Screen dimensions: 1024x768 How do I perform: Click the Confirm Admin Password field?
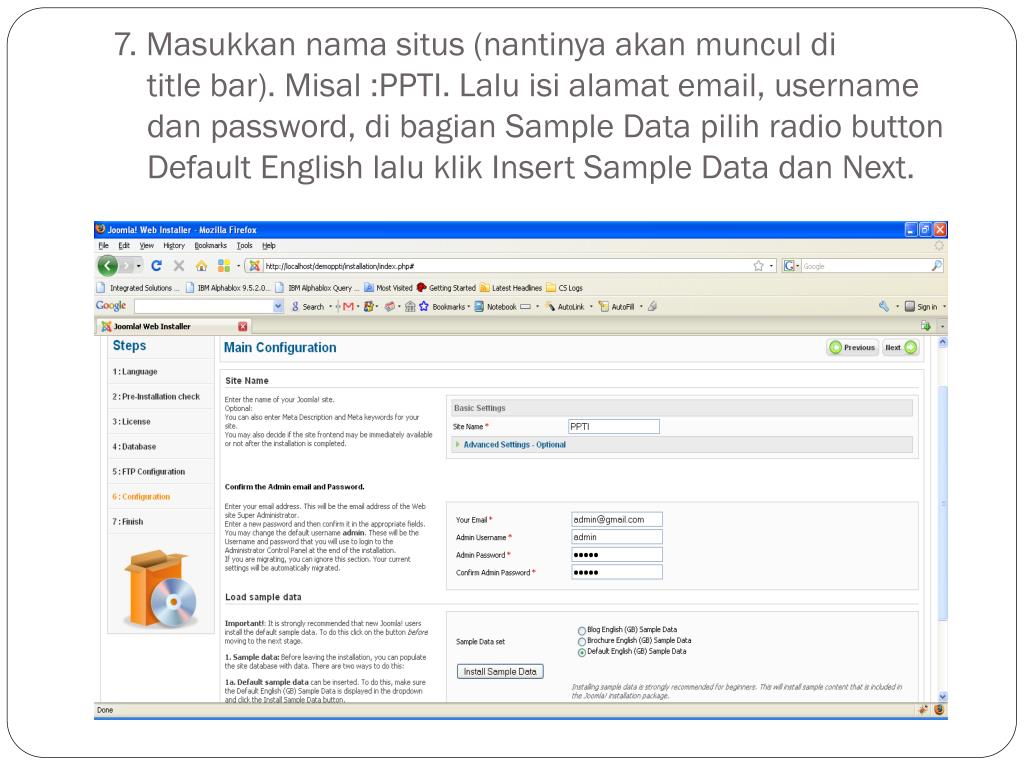(x=616, y=572)
